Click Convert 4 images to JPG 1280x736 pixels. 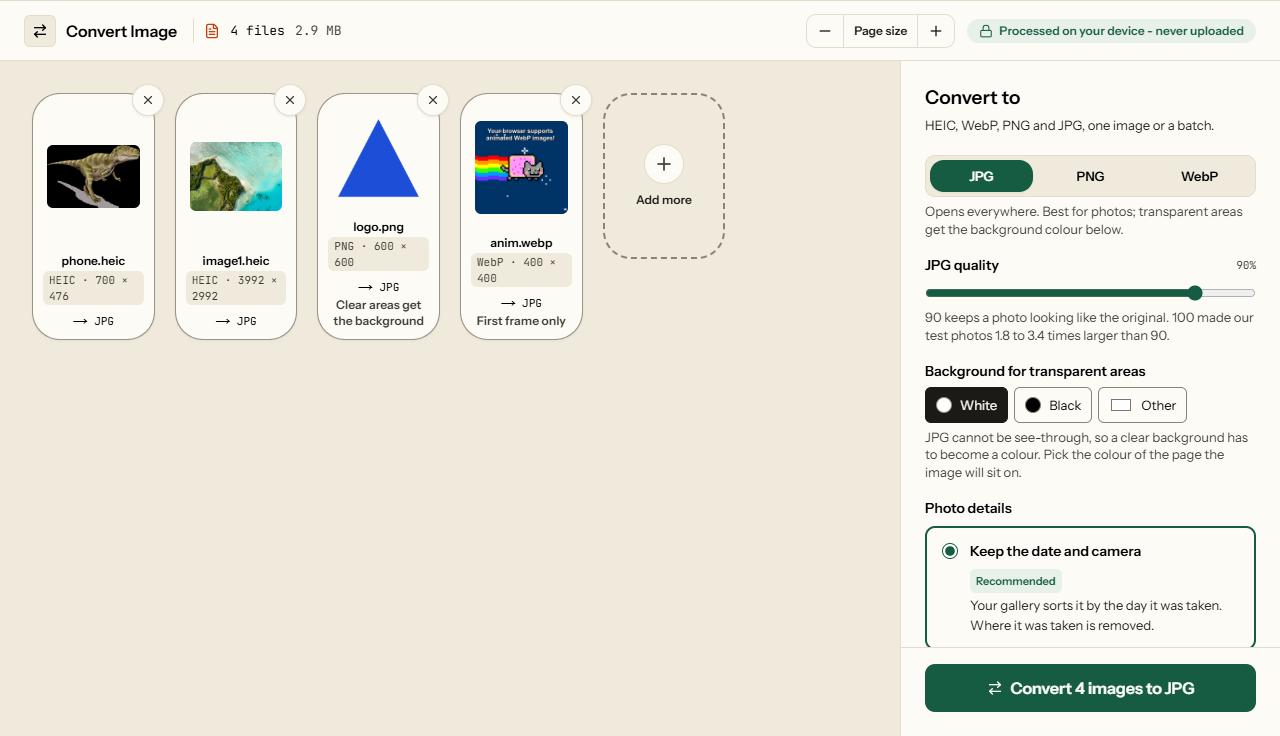(1090, 688)
